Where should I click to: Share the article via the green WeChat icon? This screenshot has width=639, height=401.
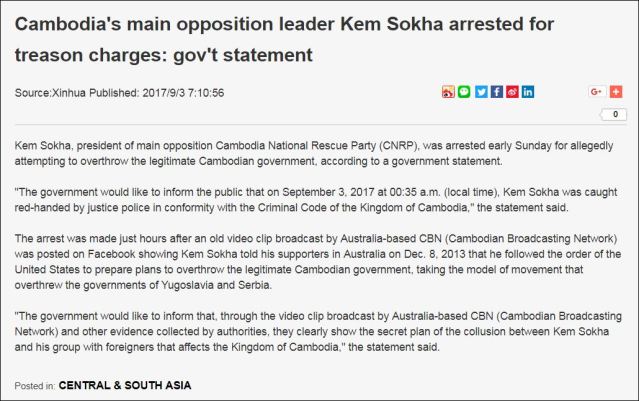pyautogui.click(x=464, y=92)
